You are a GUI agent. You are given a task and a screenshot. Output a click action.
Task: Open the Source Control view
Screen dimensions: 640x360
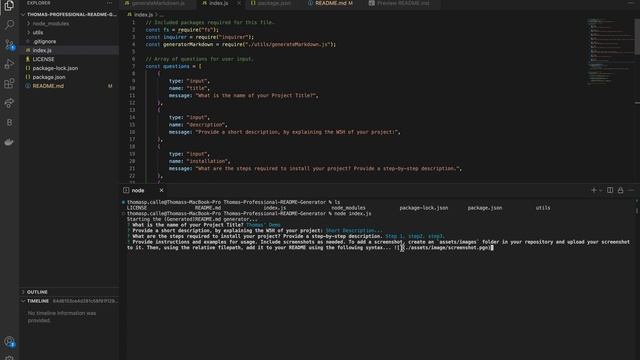tap(9, 44)
